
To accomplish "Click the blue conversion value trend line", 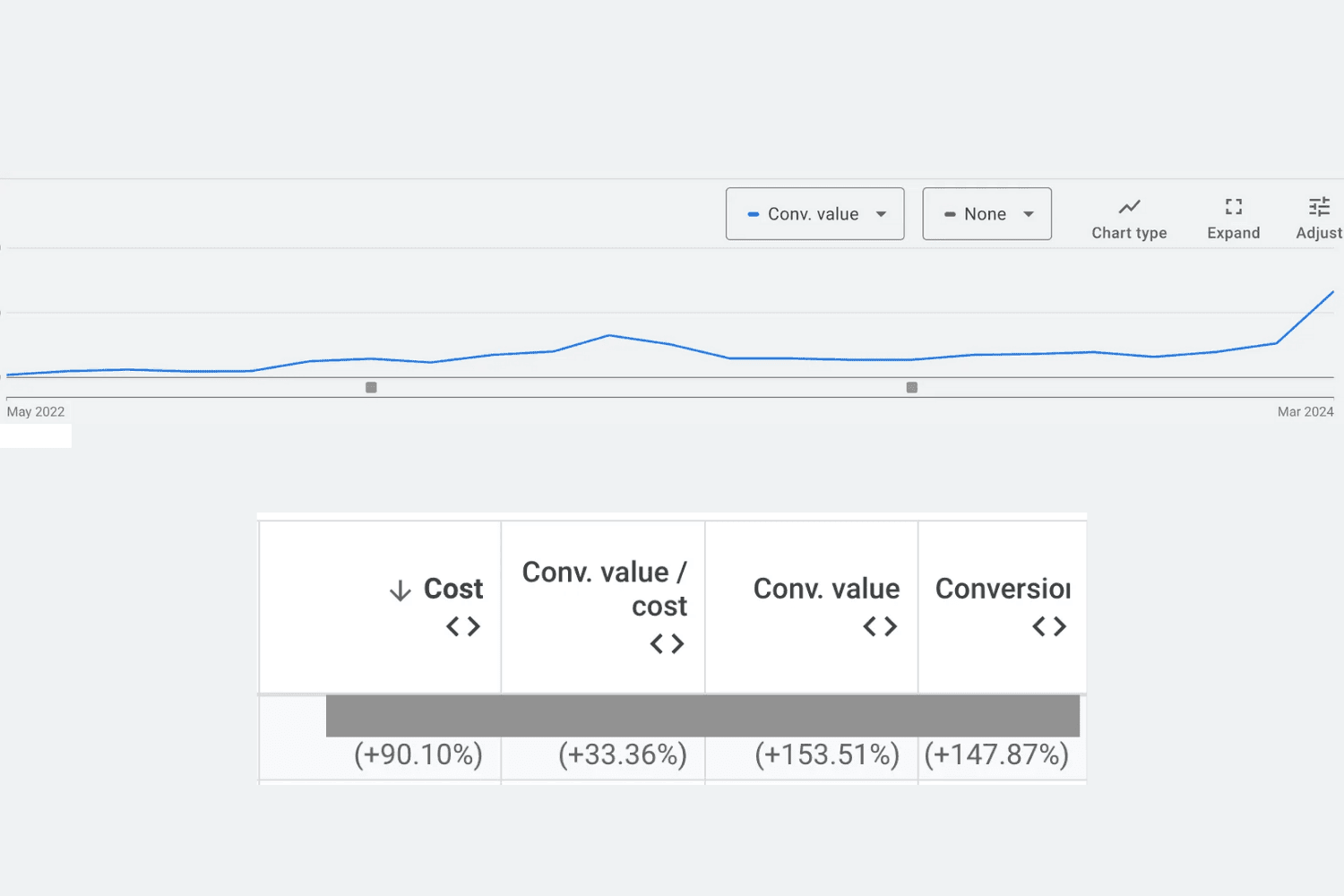I will click(x=609, y=336).
